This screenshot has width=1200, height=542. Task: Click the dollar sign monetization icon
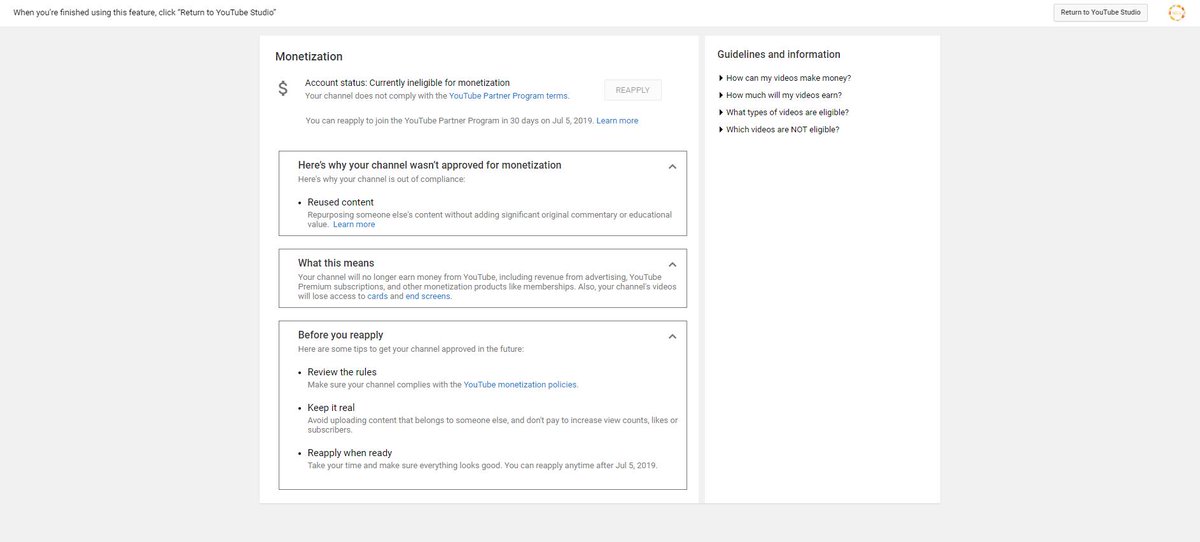[x=283, y=88]
